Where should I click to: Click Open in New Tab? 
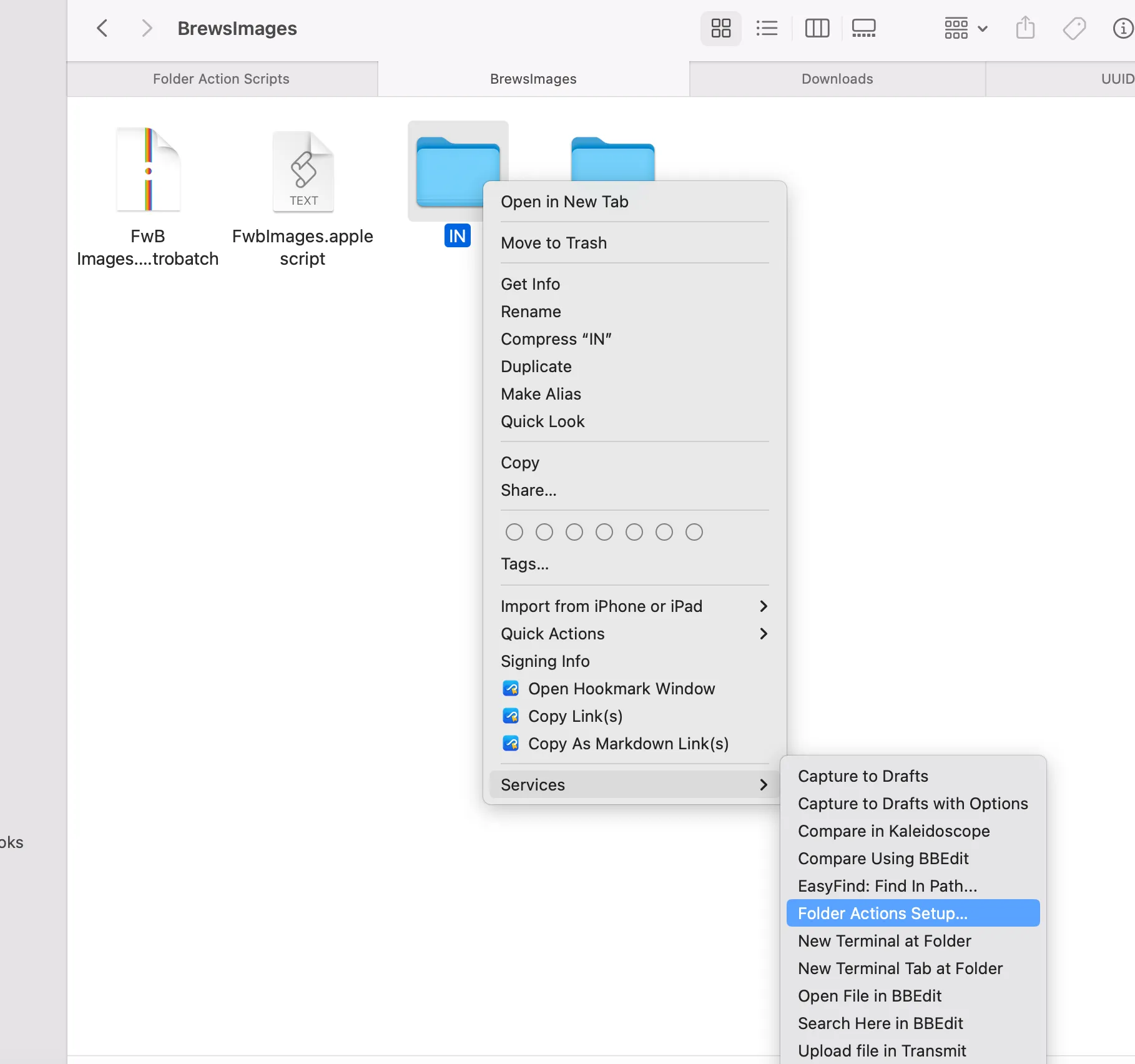tap(564, 201)
